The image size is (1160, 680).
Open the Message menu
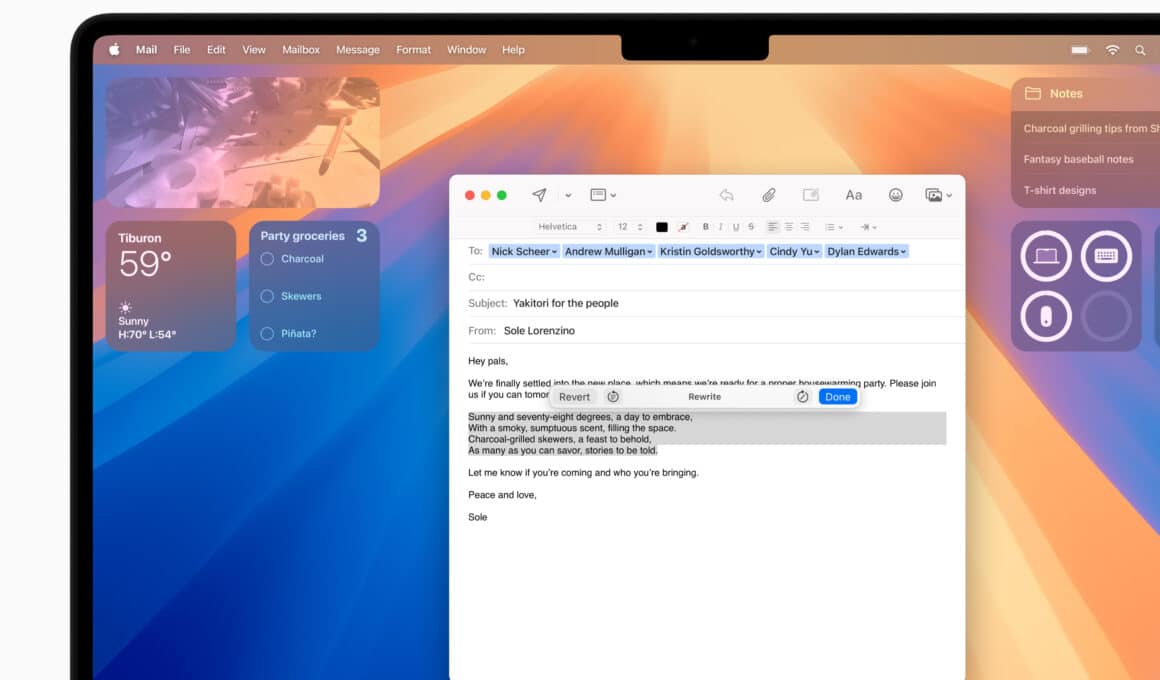tap(357, 50)
